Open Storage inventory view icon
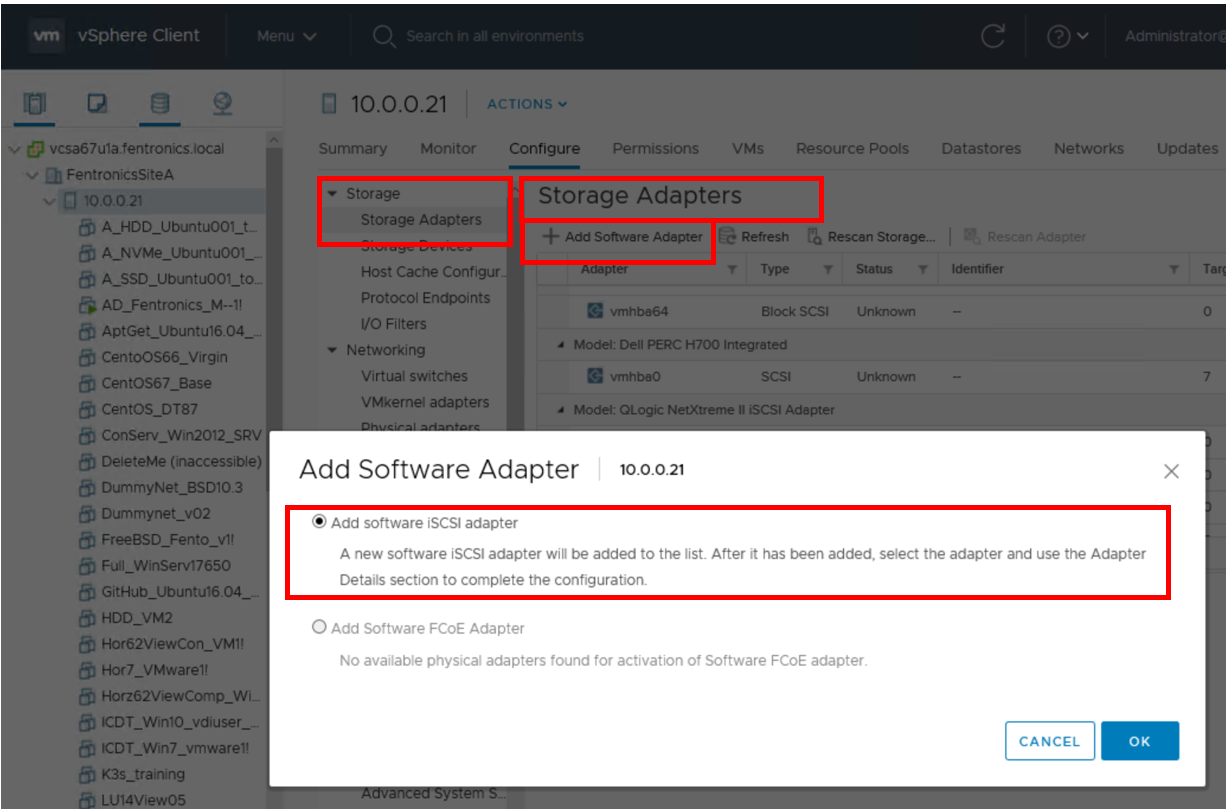 click(159, 102)
